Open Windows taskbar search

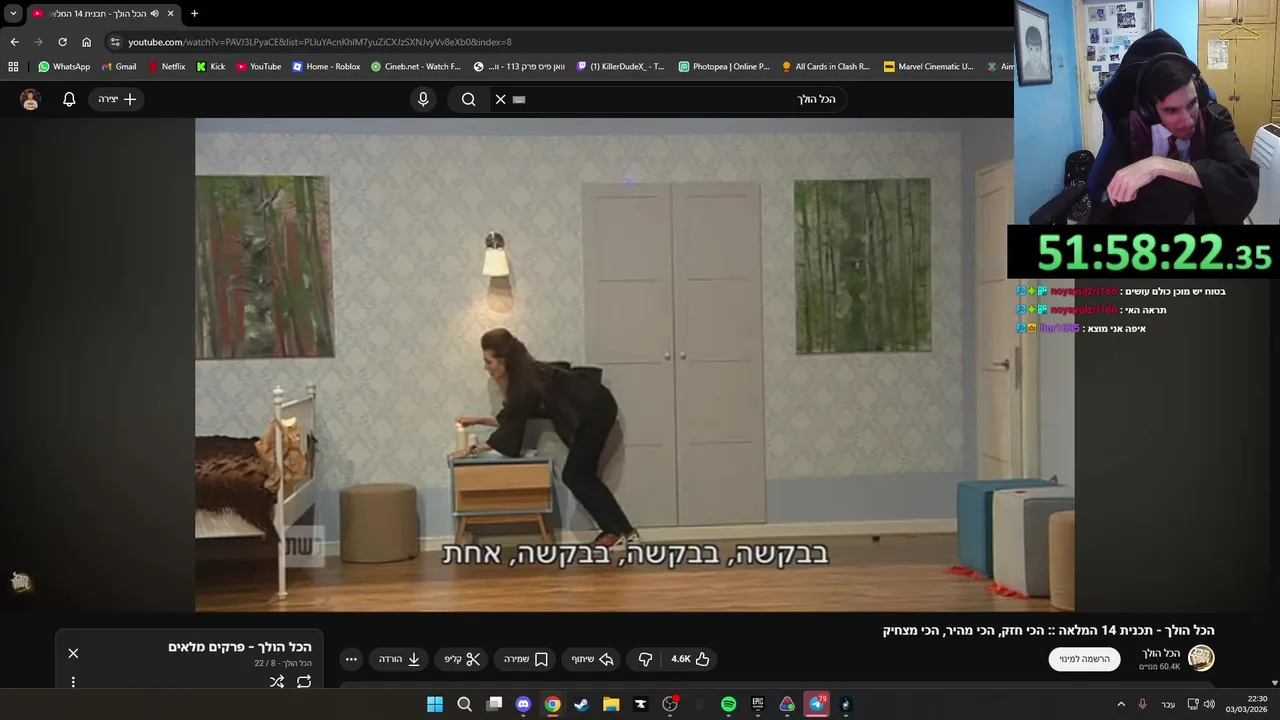coord(464,704)
